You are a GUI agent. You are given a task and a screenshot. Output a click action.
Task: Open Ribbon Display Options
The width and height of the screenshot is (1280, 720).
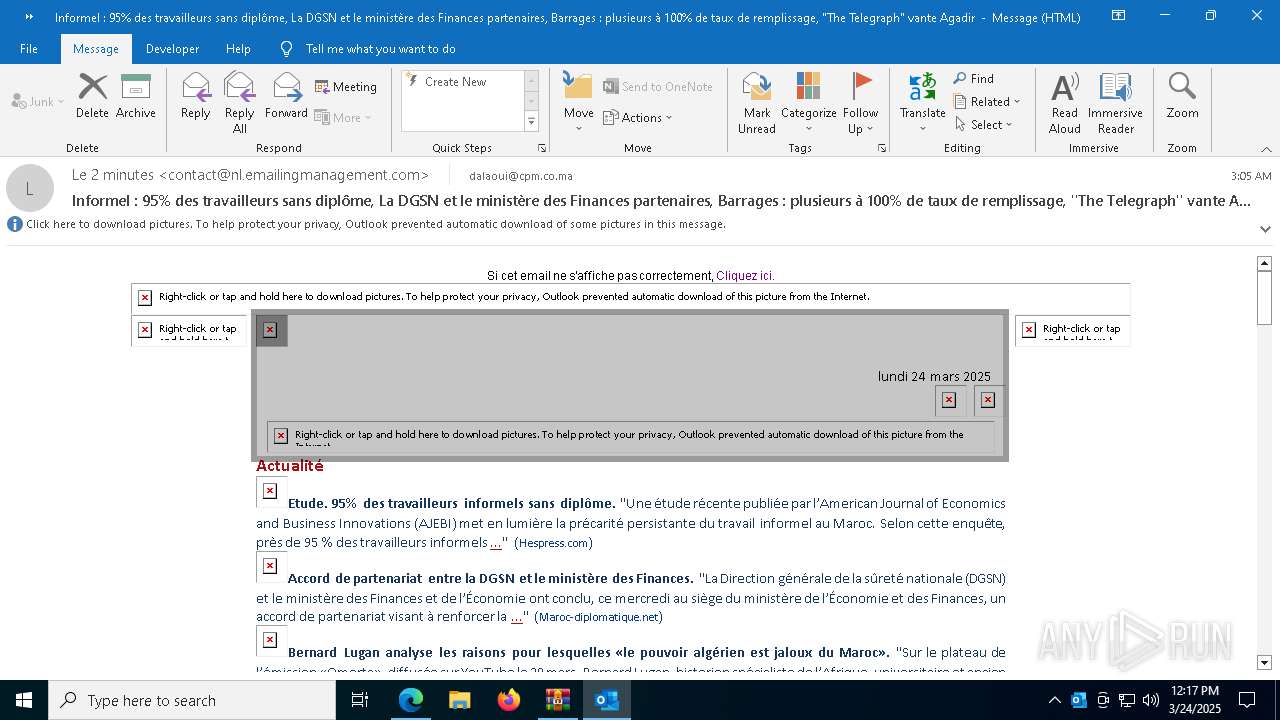(1118, 16)
